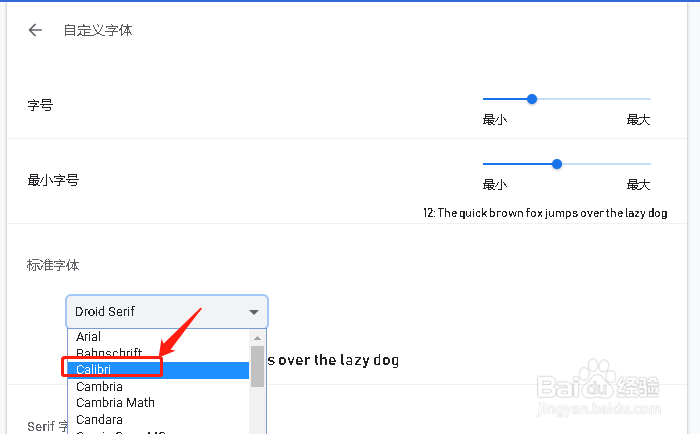Select the Cambria Math font option
Screen dimensions: 700x434
coord(115,403)
